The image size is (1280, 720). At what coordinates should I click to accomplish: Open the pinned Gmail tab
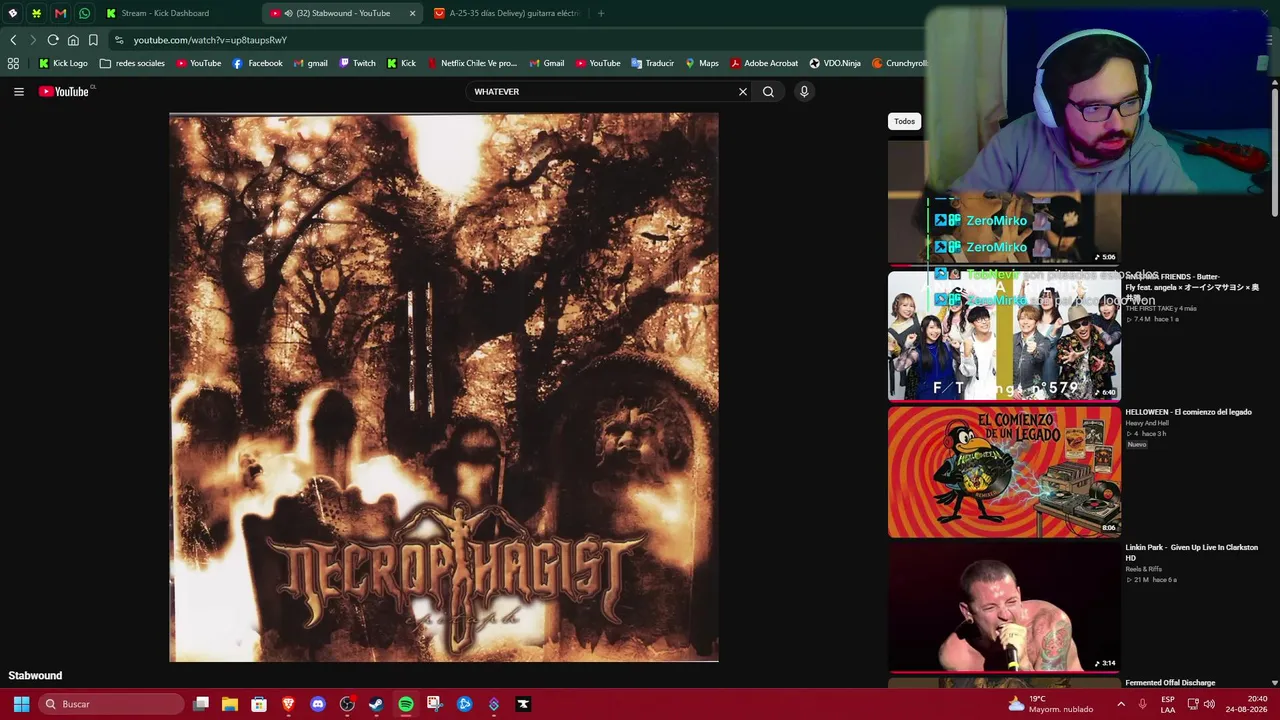60,13
